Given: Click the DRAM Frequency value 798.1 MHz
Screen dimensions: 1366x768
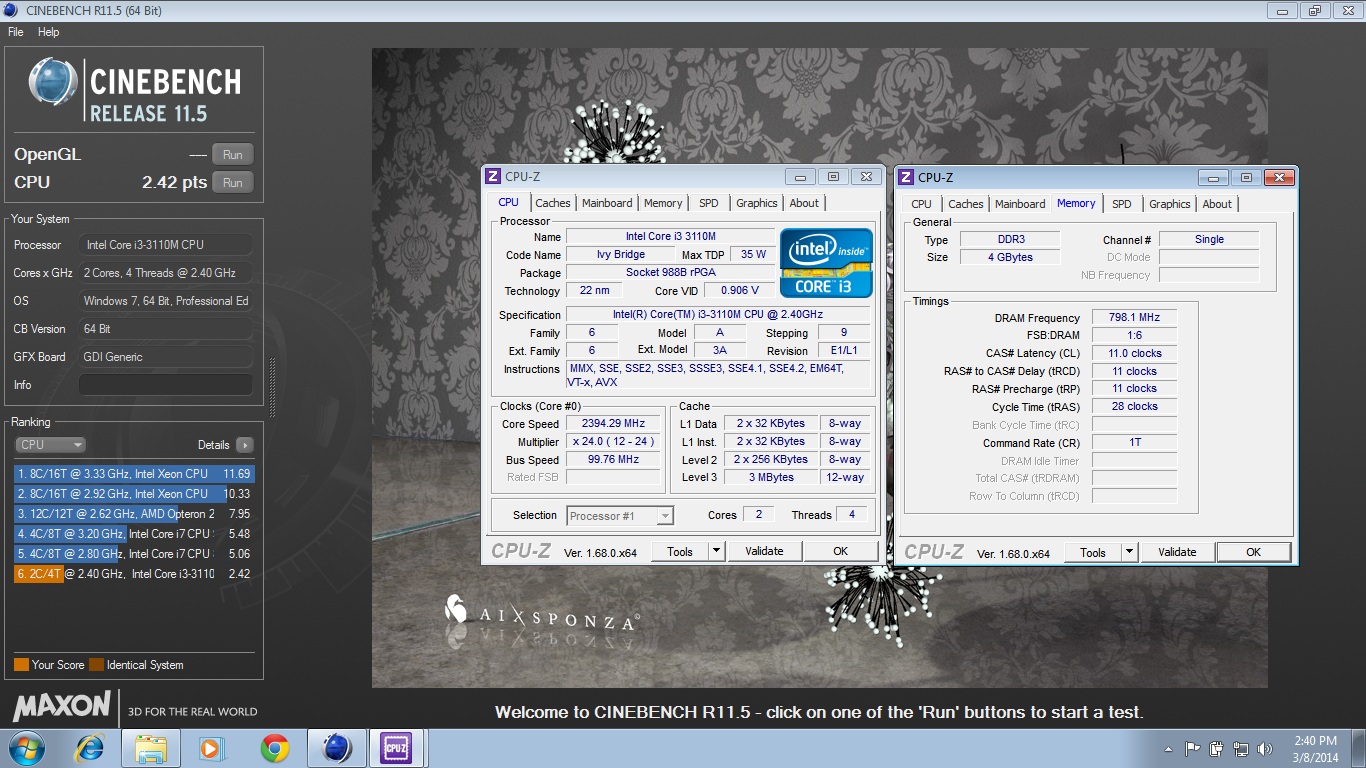Looking at the screenshot, I should [x=1134, y=317].
